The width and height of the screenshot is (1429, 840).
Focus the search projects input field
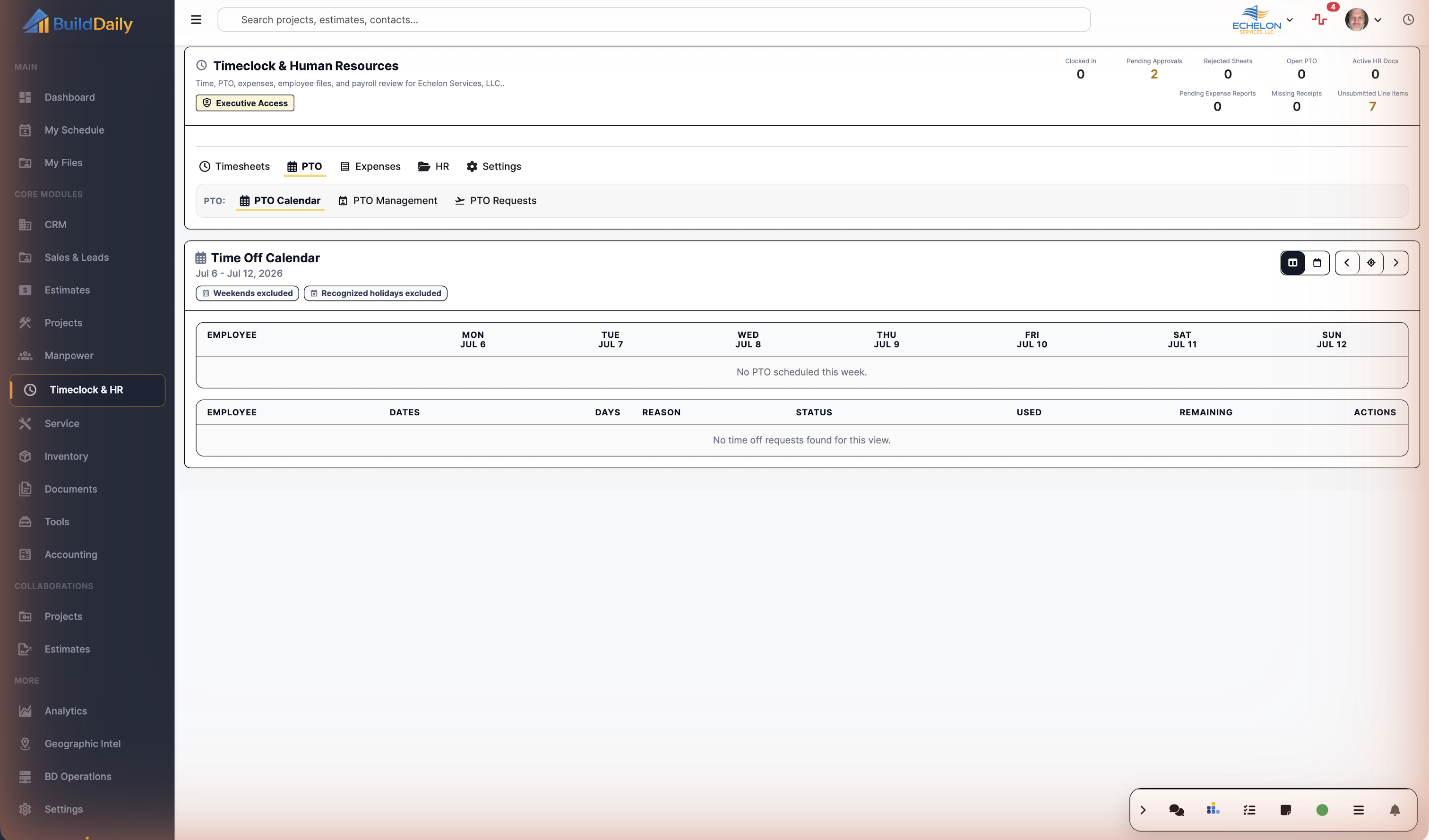click(654, 20)
